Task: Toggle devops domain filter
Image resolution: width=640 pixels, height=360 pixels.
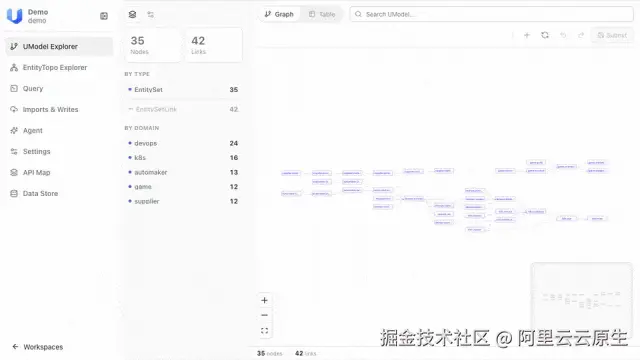Action: (183, 143)
